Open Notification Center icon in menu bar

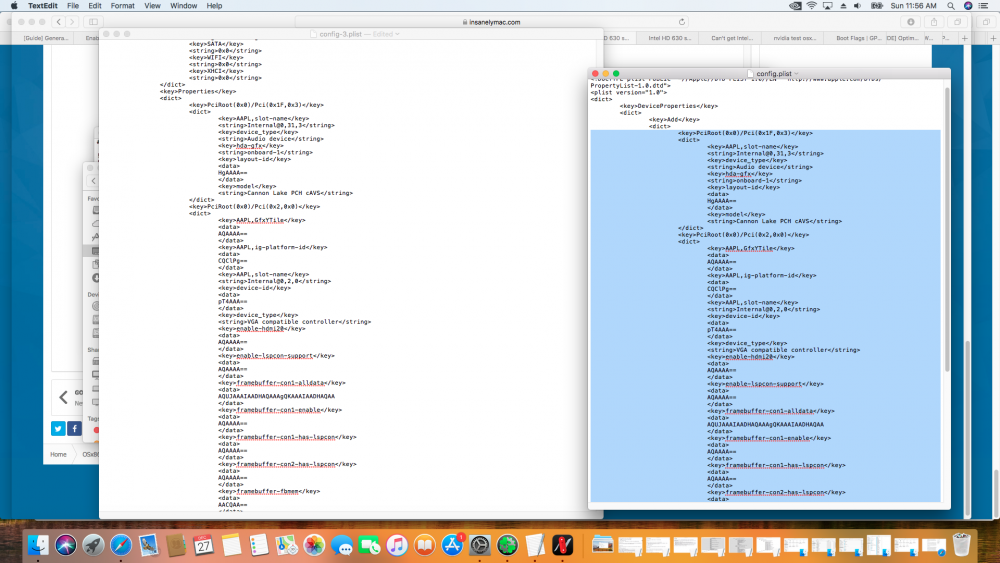pos(983,6)
